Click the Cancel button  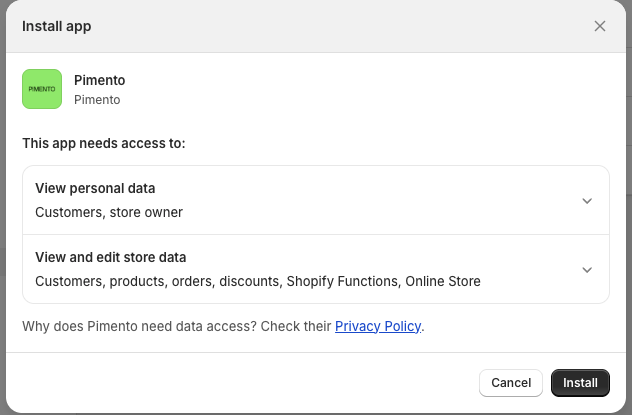pyautogui.click(x=511, y=383)
